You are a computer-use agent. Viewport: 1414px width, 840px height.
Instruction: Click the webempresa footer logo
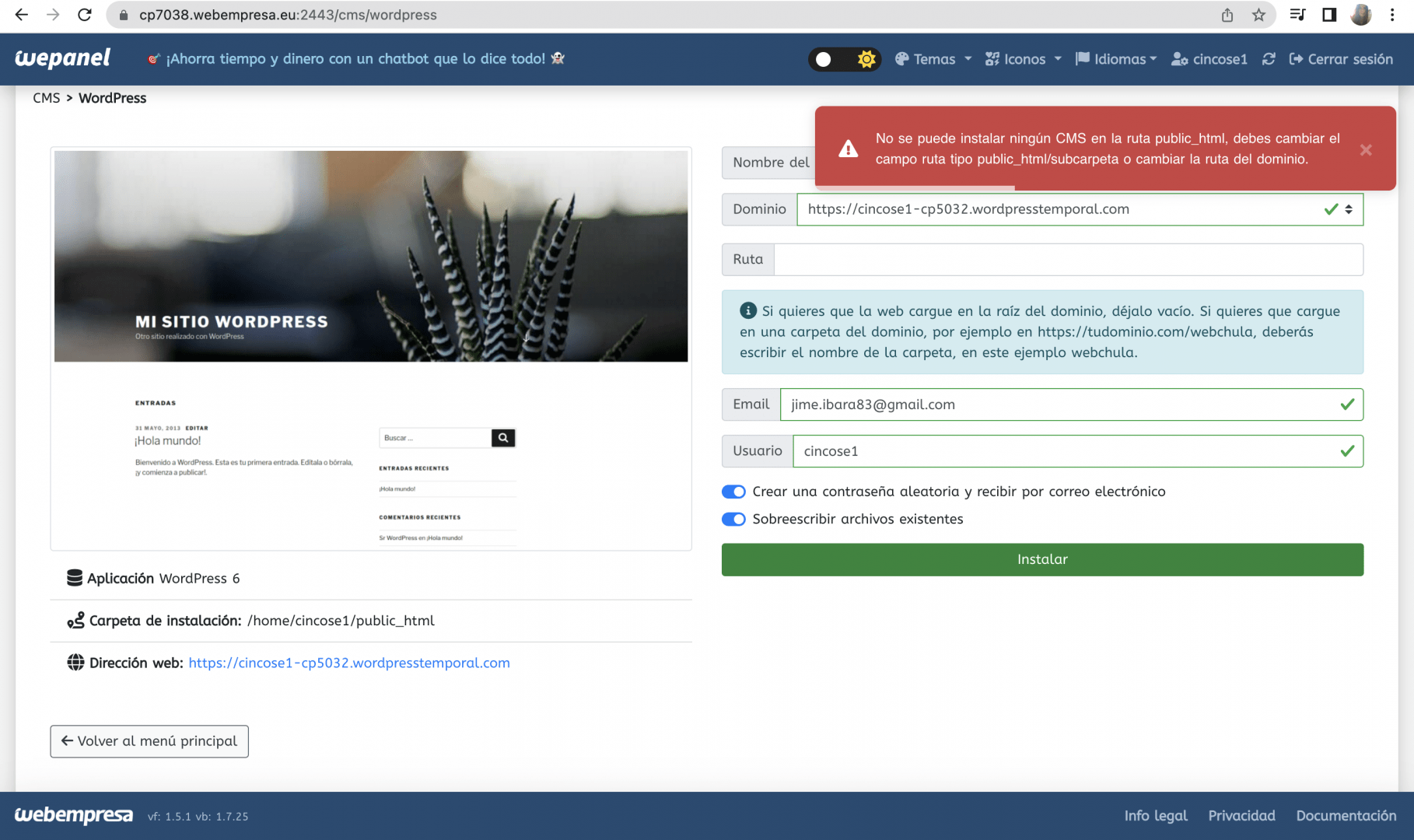(x=74, y=815)
